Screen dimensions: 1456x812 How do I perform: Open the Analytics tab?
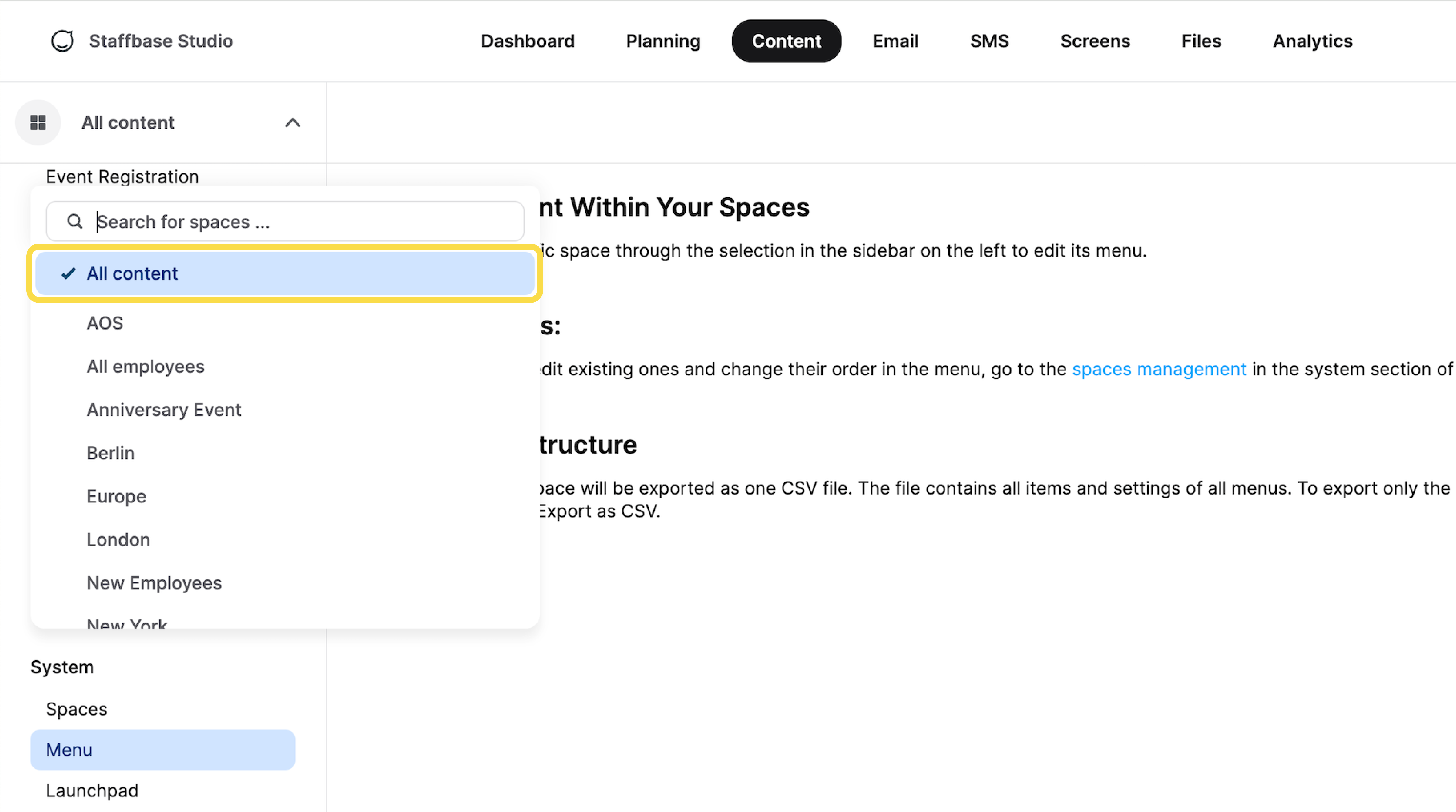click(x=1312, y=41)
